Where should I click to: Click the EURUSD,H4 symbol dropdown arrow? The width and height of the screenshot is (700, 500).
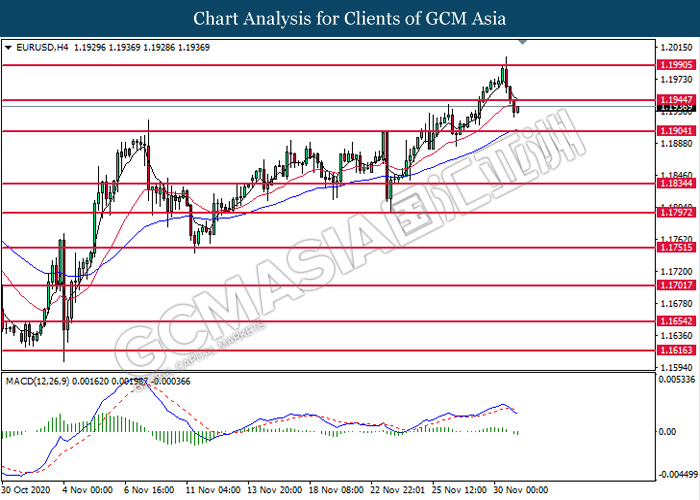point(8,47)
